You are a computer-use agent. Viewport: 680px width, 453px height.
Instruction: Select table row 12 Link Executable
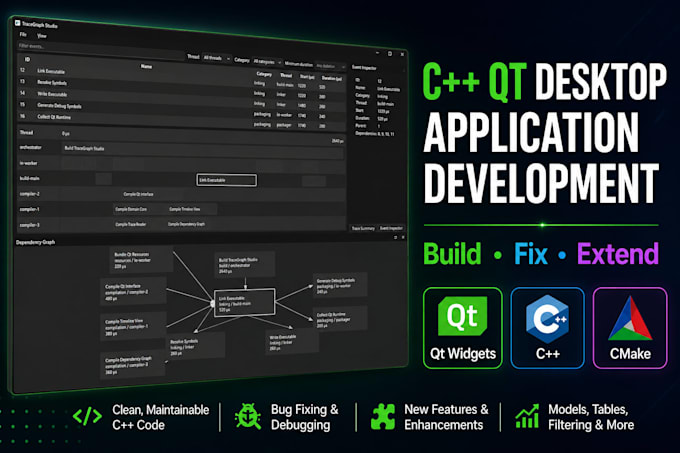tap(181, 77)
